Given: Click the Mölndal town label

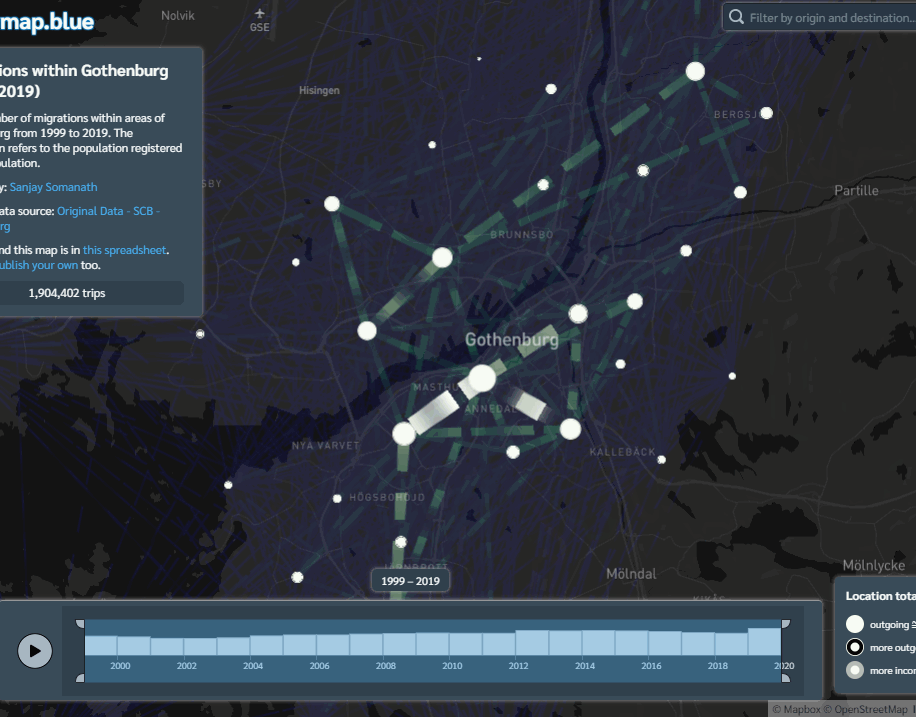Looking at the screenshot, I should tap(631, 574).
